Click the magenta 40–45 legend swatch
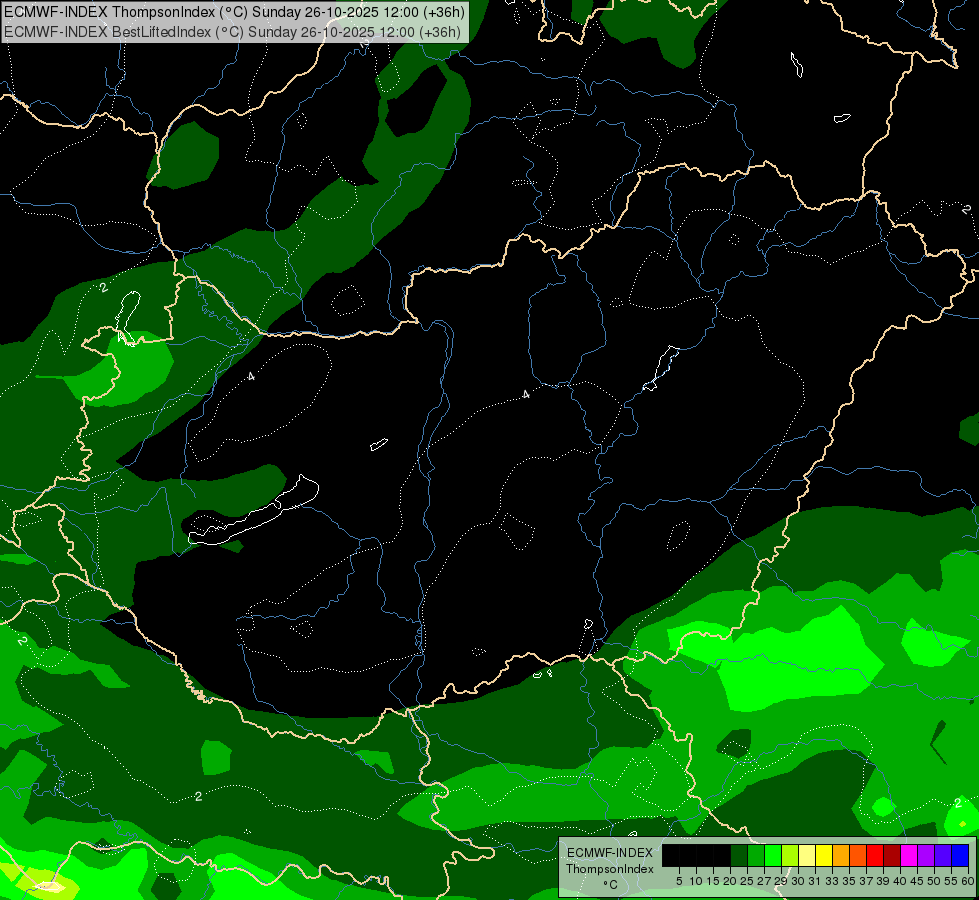The height and width of the screenshot is (900, 979). tap(909, 855)
